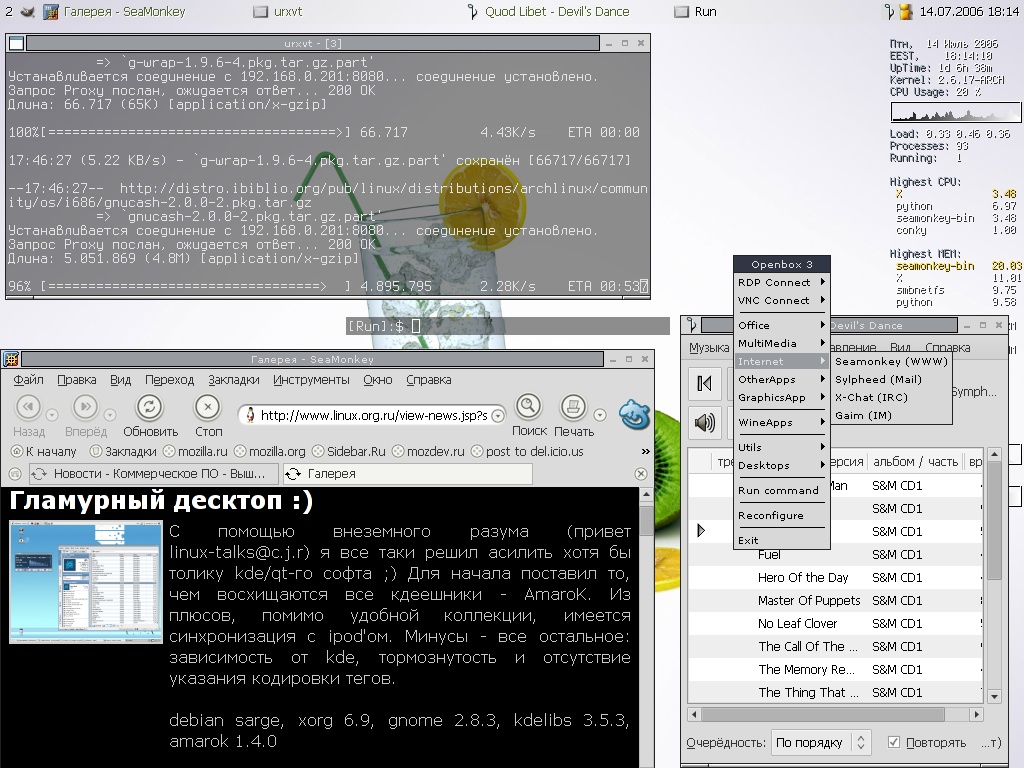Click the Print (Печать) icon
Image resolution: width=1024 pixels, height=768 pixels.
572,407
